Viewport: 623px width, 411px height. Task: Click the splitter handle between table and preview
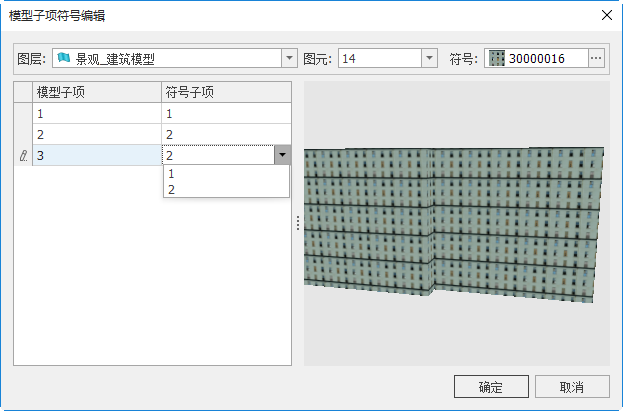[297, 223]
